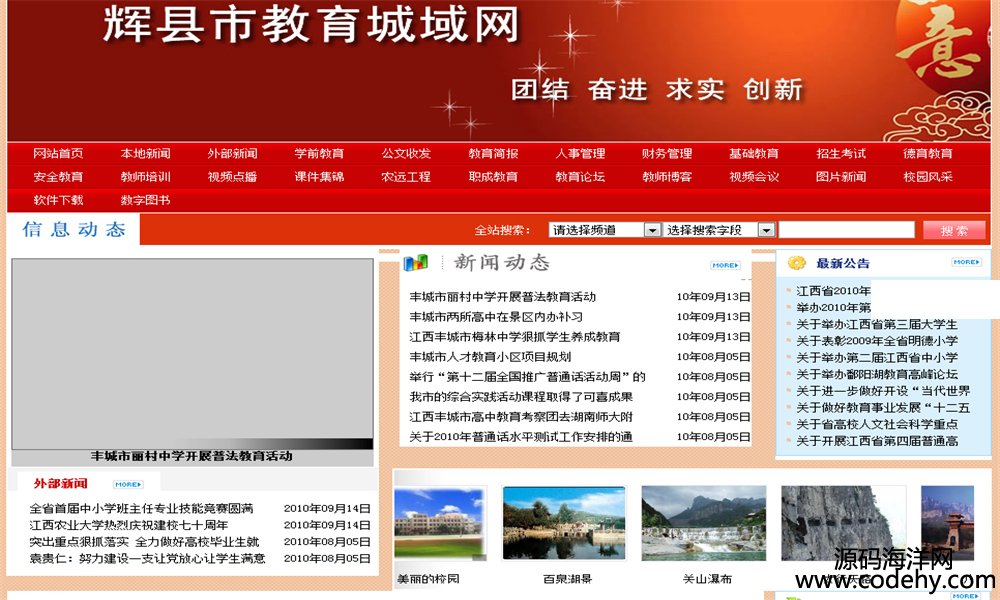Open 安全教育 navigation item

pos(58,177)
